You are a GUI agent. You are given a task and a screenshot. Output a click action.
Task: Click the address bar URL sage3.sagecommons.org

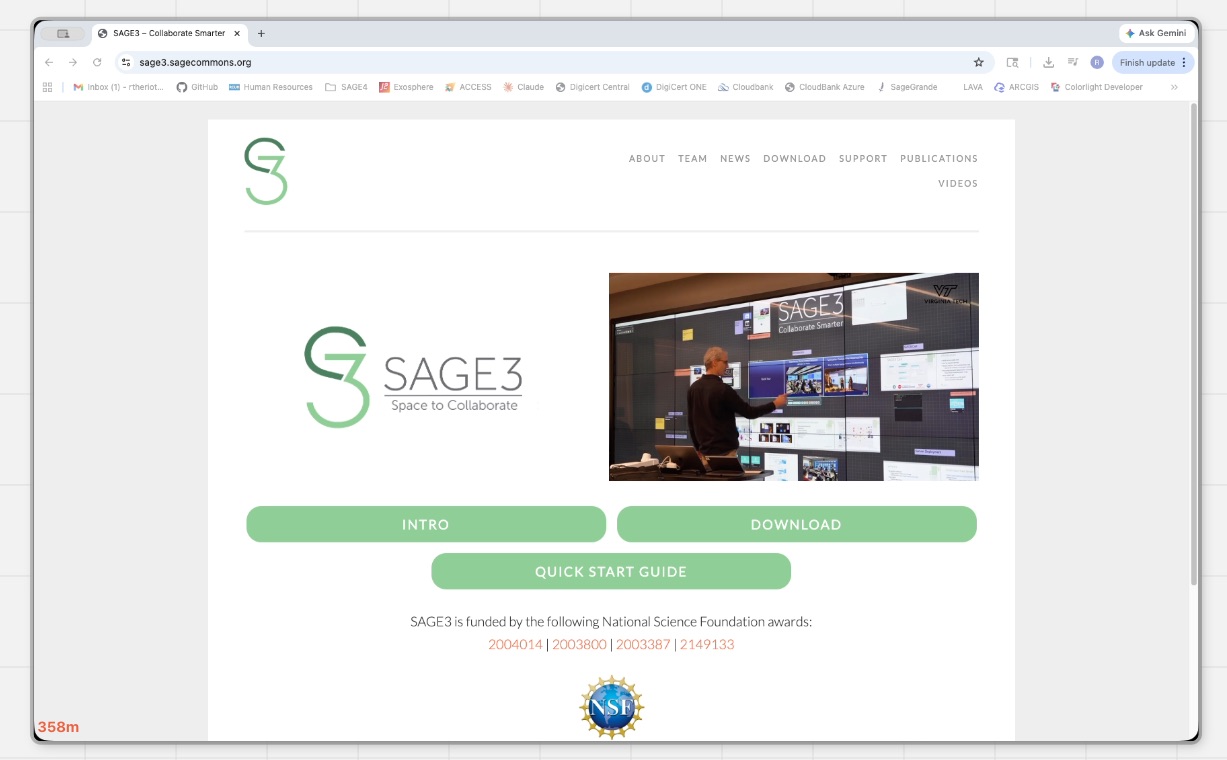click(195, 62)
